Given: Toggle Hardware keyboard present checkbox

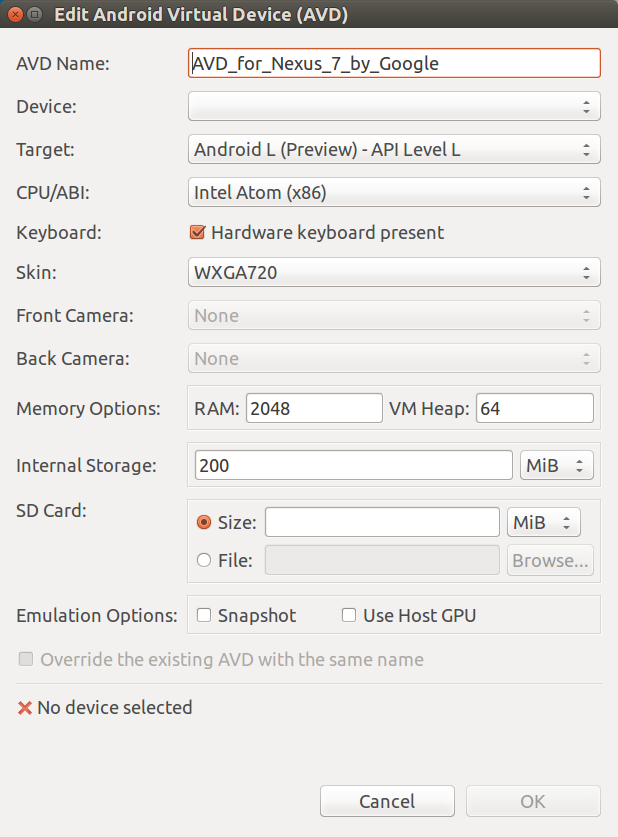Looking at the screenshot, I should (197, 232).
